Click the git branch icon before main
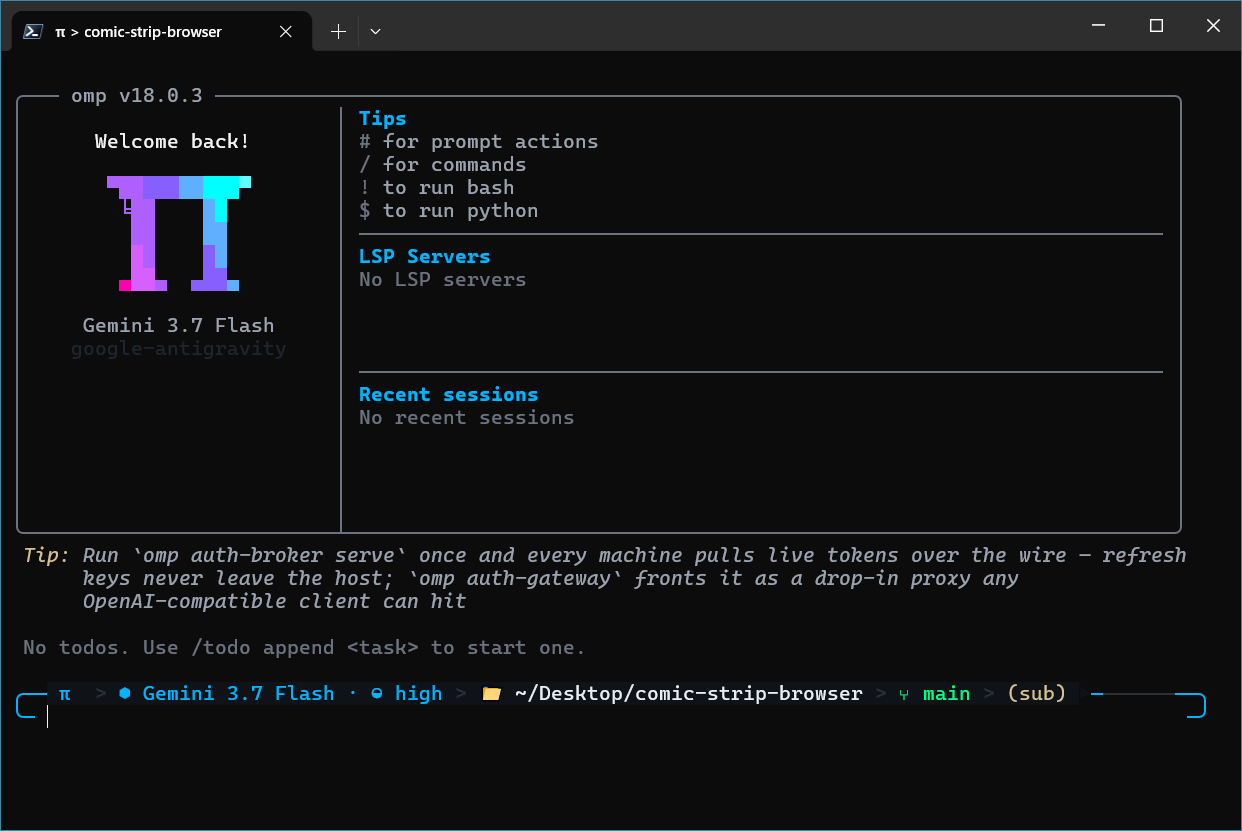1242x831 pixels. pos(904,693)
